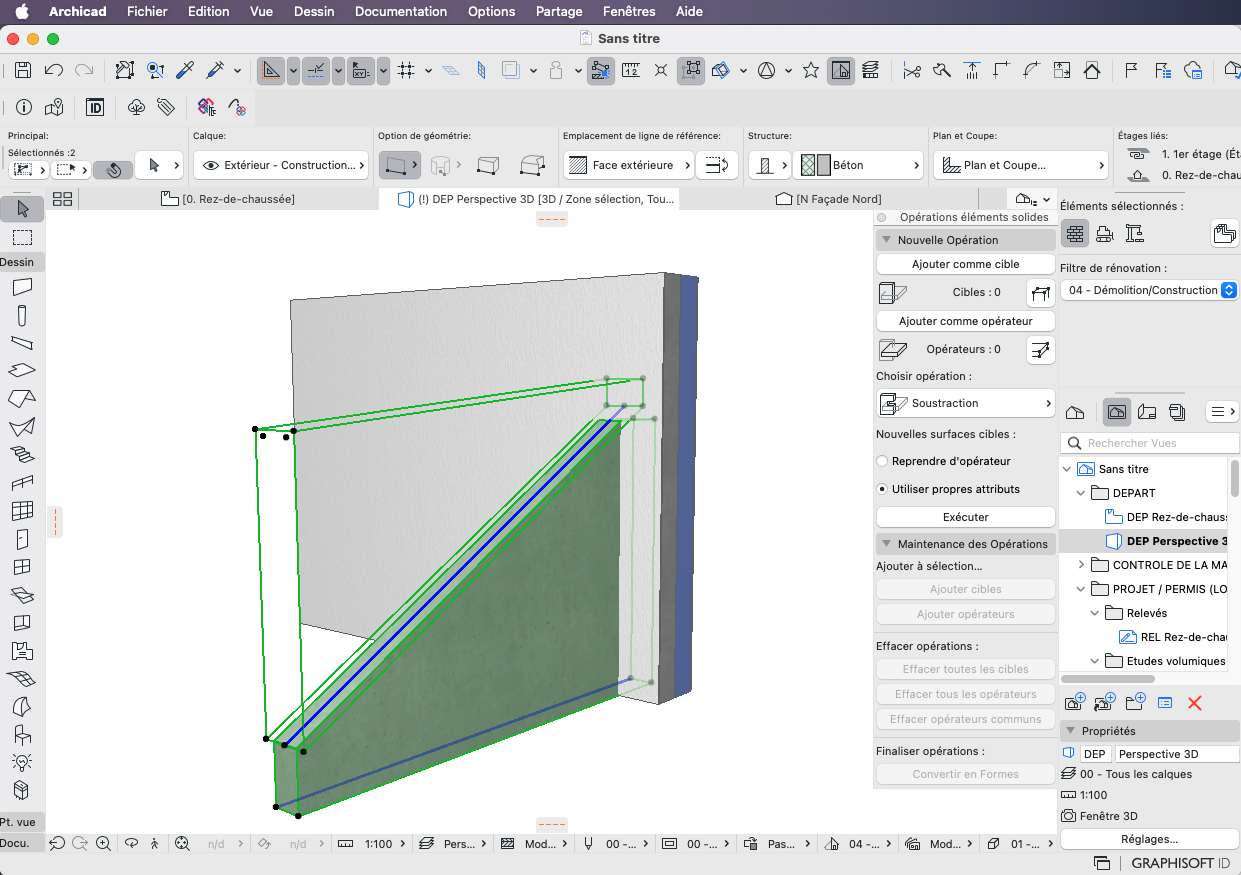Collapse the 'Maintenance des Opérations' section
Viewport: 1241px width, 875px height.
click(885, 544)
